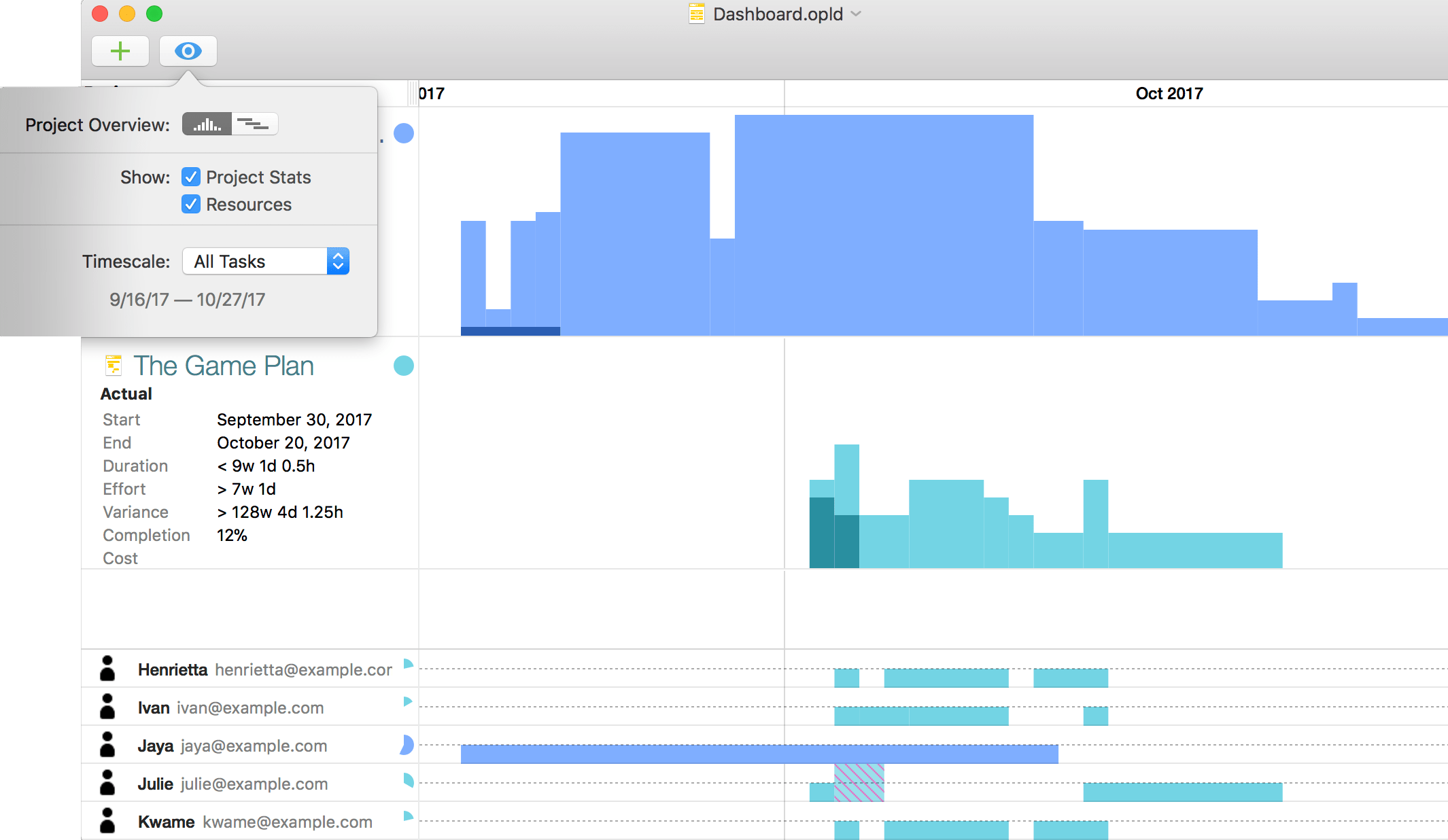Click julie@example.com email text
This screenshot has height=840, width=1448.
[x=254, y=784]
